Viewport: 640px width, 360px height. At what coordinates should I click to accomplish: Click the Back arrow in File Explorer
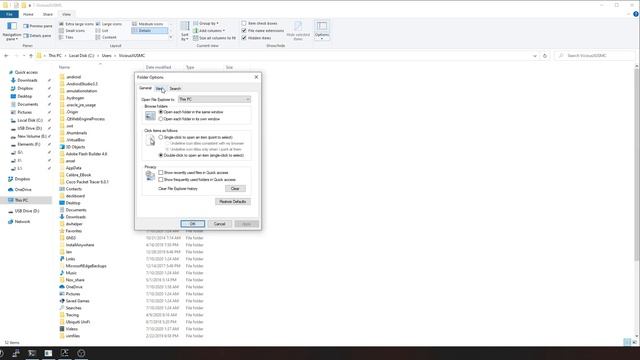tap(6, 56)
